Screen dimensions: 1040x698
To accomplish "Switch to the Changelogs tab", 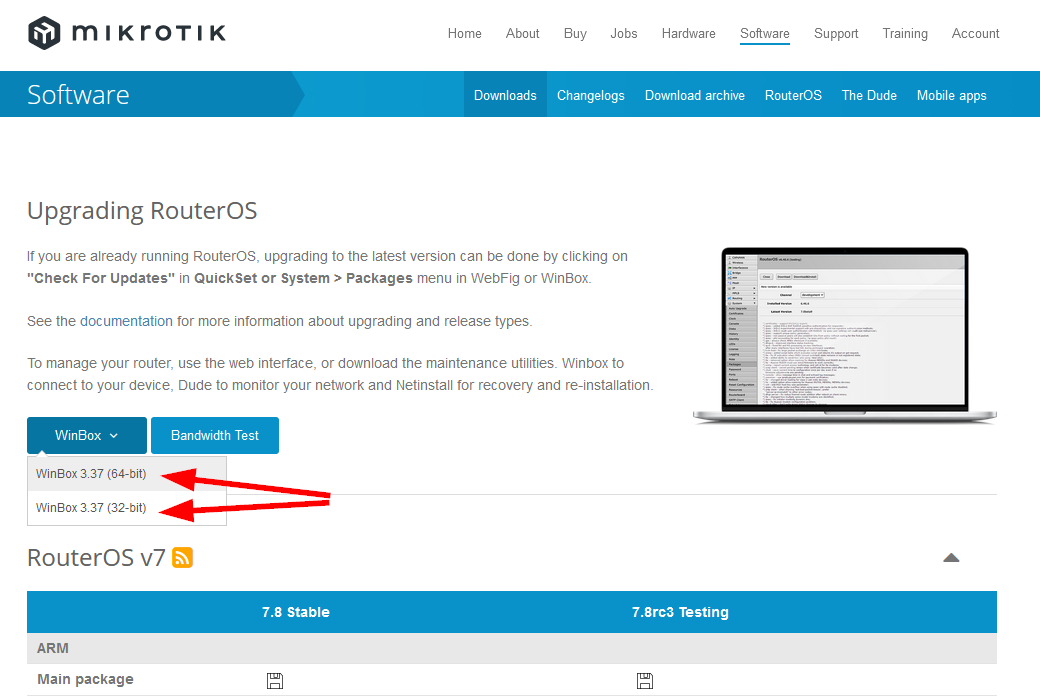I will pyautogui.click(x=590, y=95).
